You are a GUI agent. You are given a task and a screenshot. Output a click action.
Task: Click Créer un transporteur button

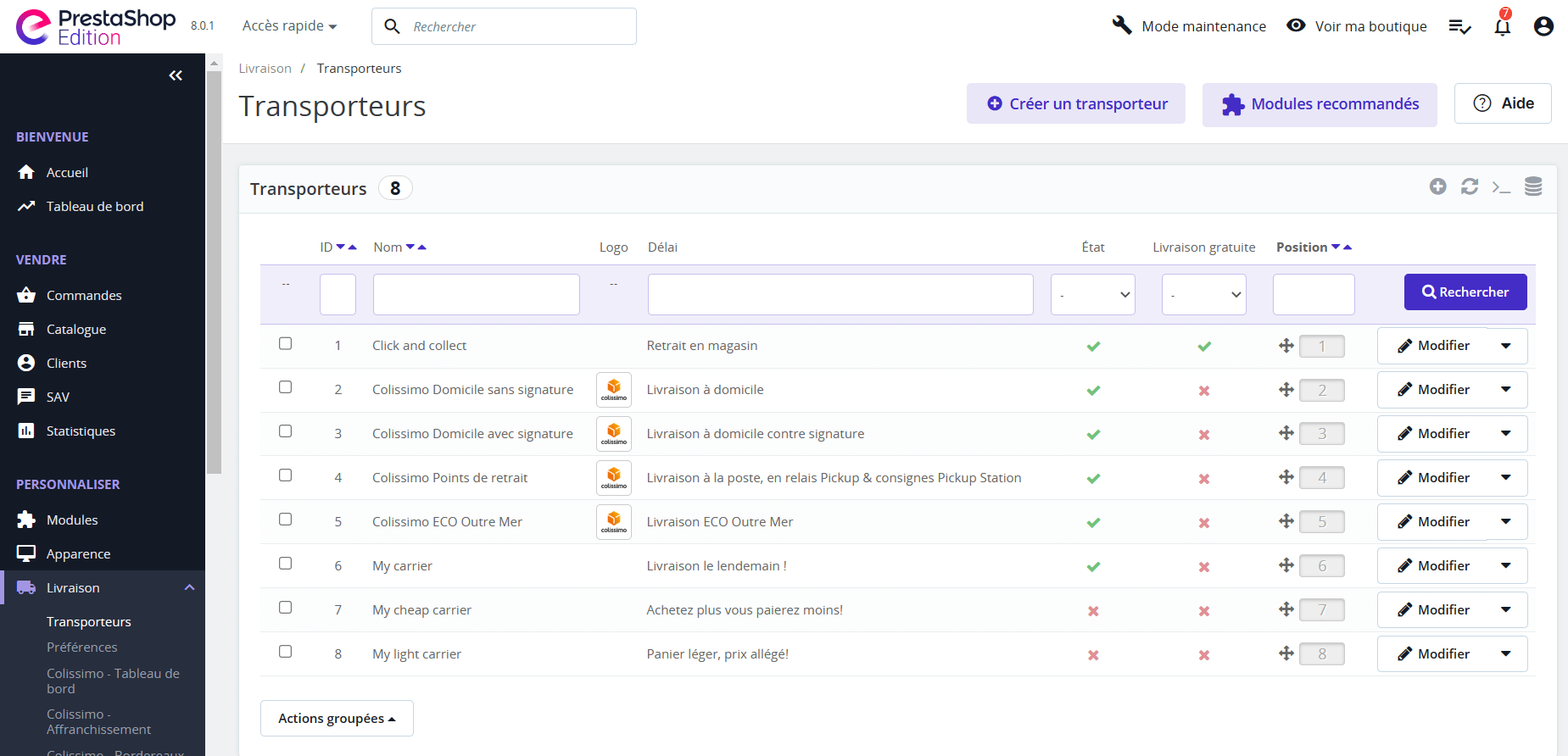[1075, 103]
